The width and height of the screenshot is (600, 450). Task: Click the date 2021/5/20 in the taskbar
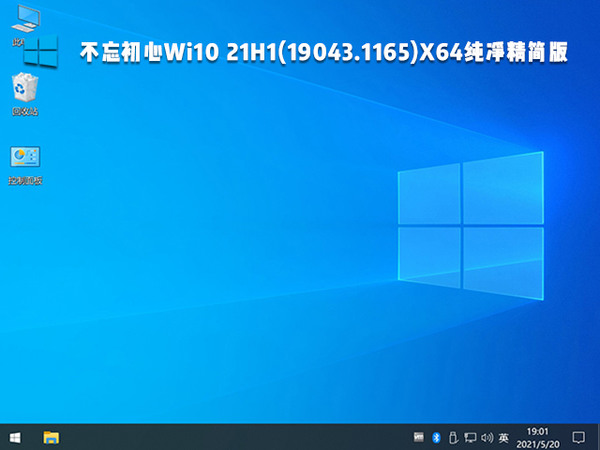(535, 443)
